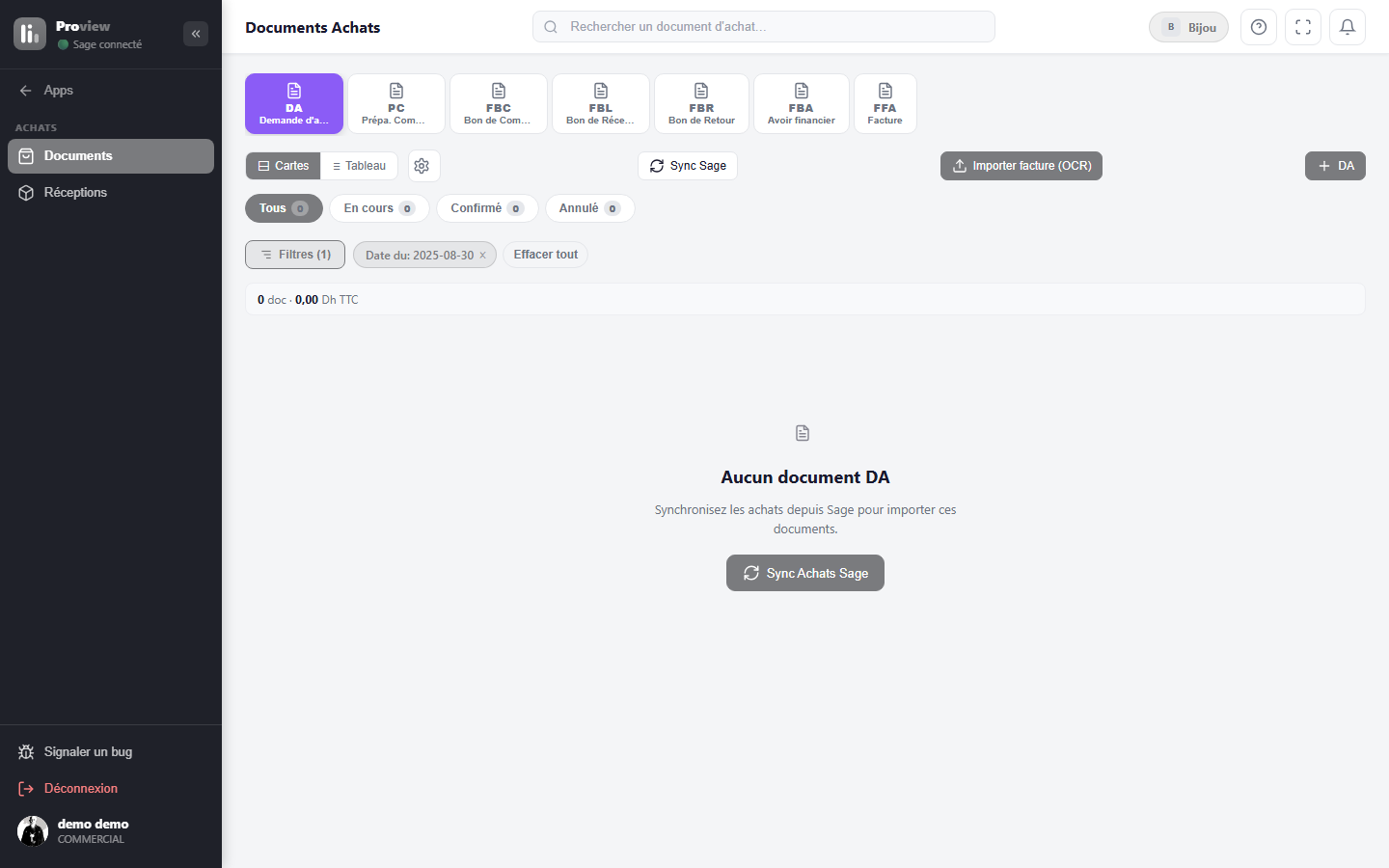Open the notifications bell
The height and width of the screenshot is (868, 1389).
point(1348,27)
